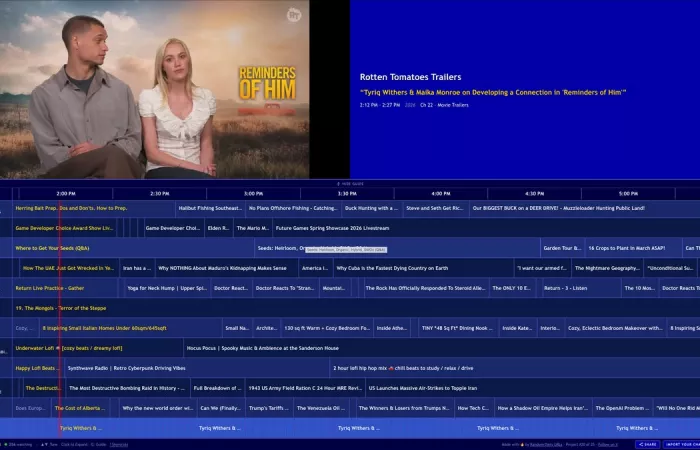Click the 5:00 PM time header

628,194
